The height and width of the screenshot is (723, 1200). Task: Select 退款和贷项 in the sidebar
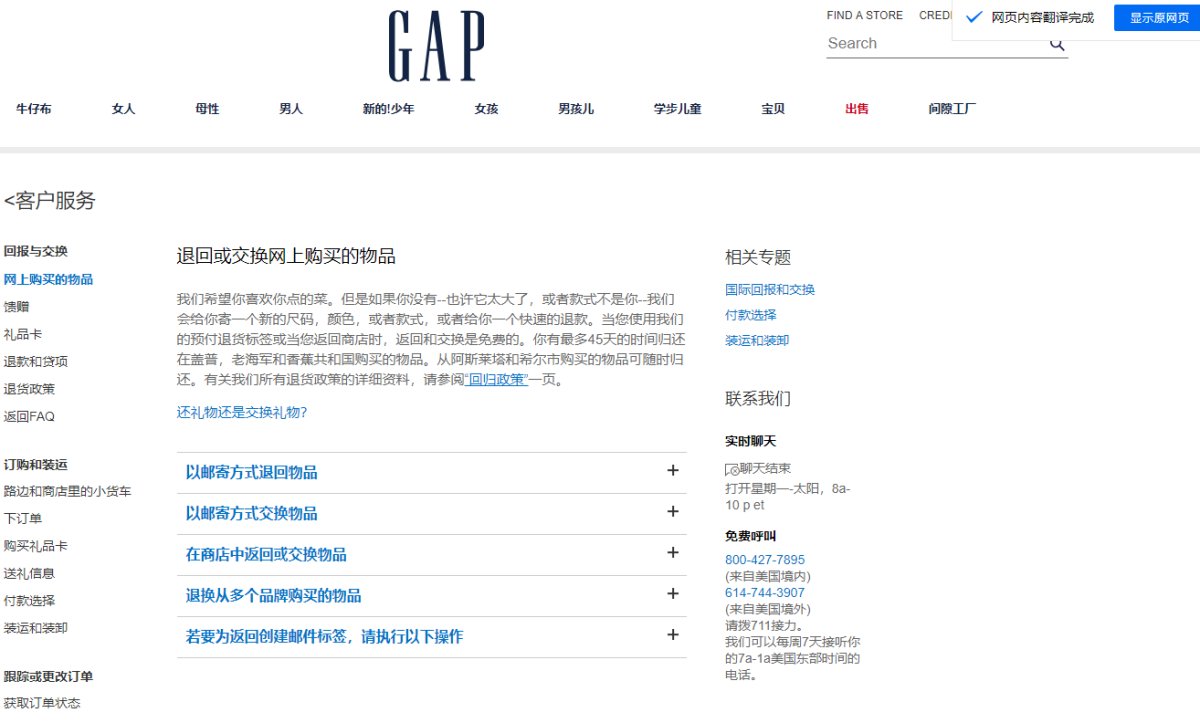pyautogui.click(x=35, y=361)
